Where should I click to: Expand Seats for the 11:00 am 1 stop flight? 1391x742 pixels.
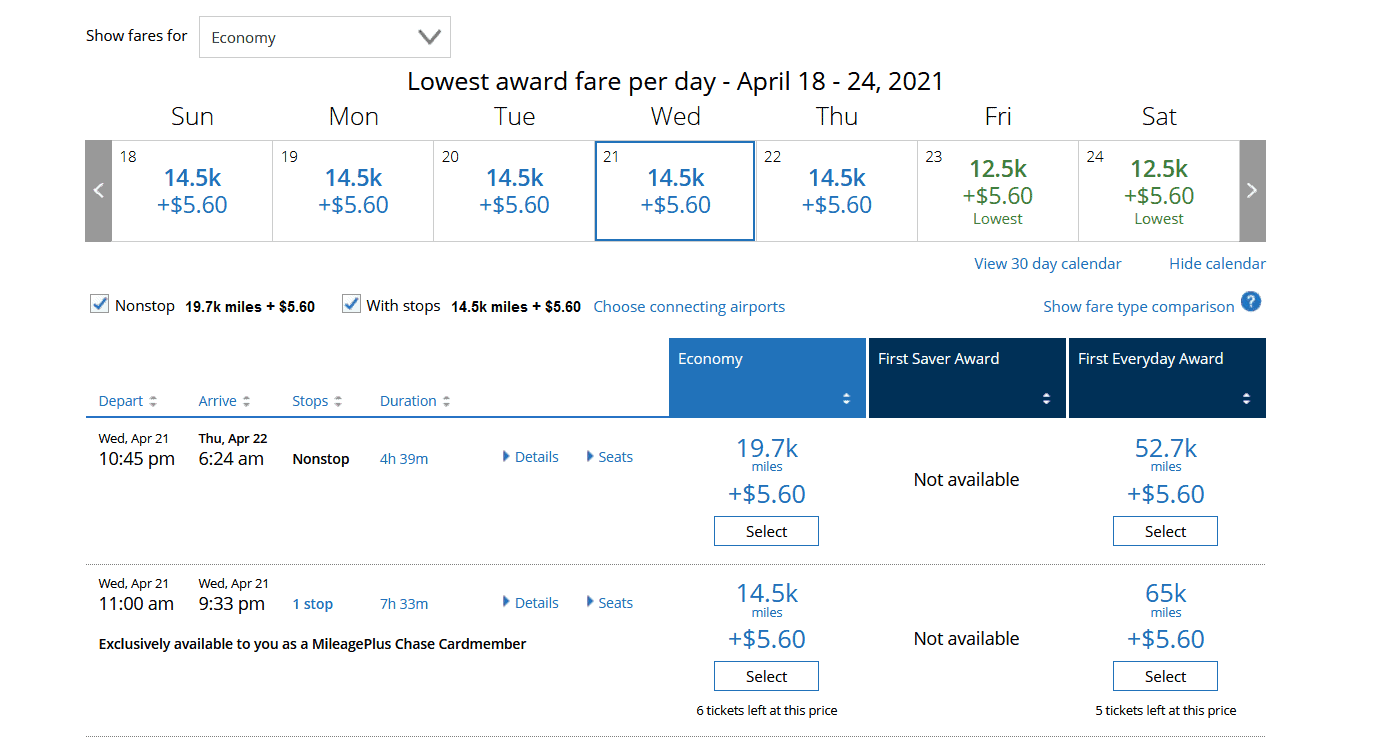tap(609, 603)
